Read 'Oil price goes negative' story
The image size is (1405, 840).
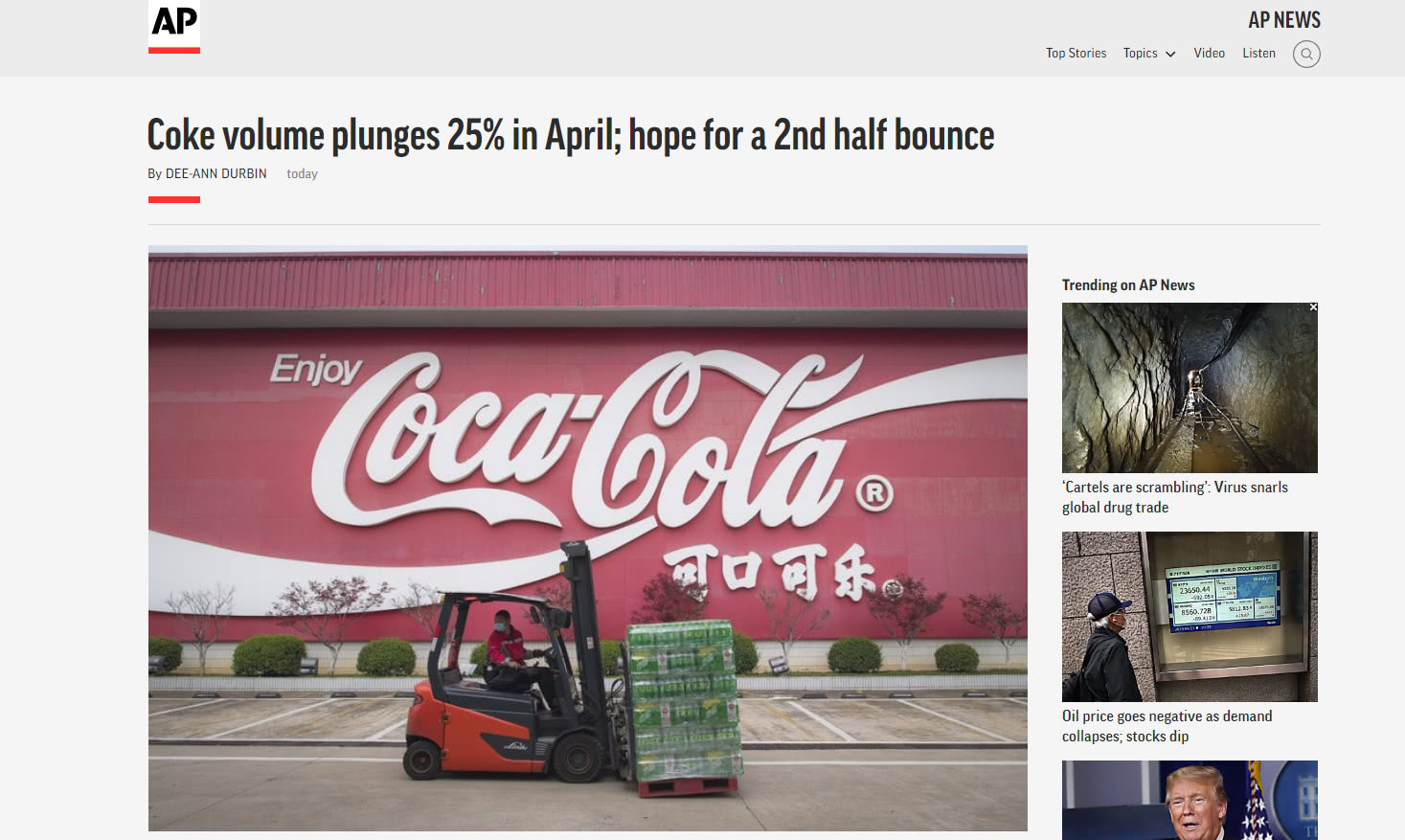[x=1167, y=726]
